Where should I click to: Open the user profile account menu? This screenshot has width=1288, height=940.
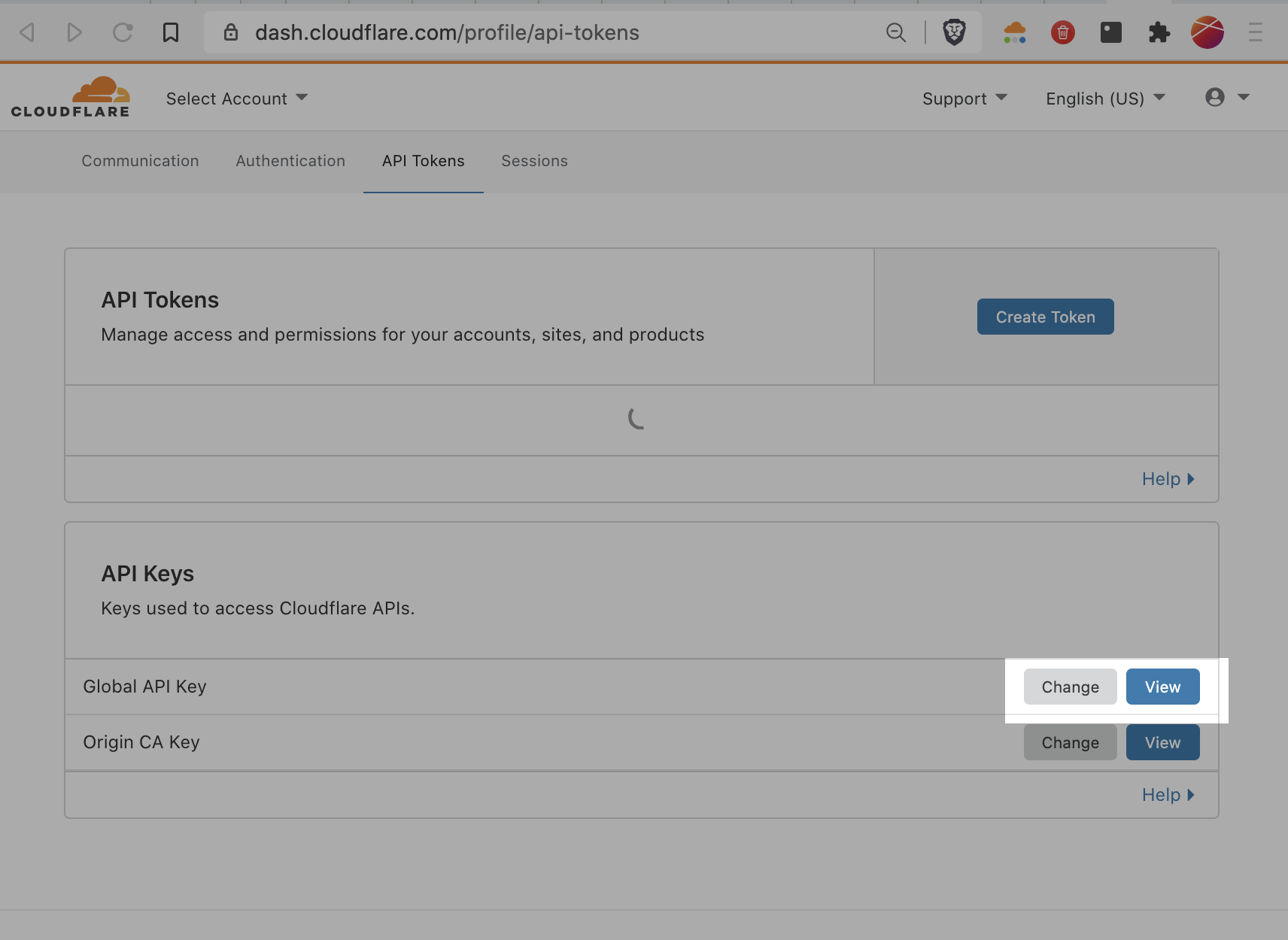[x=1226, y=98]
